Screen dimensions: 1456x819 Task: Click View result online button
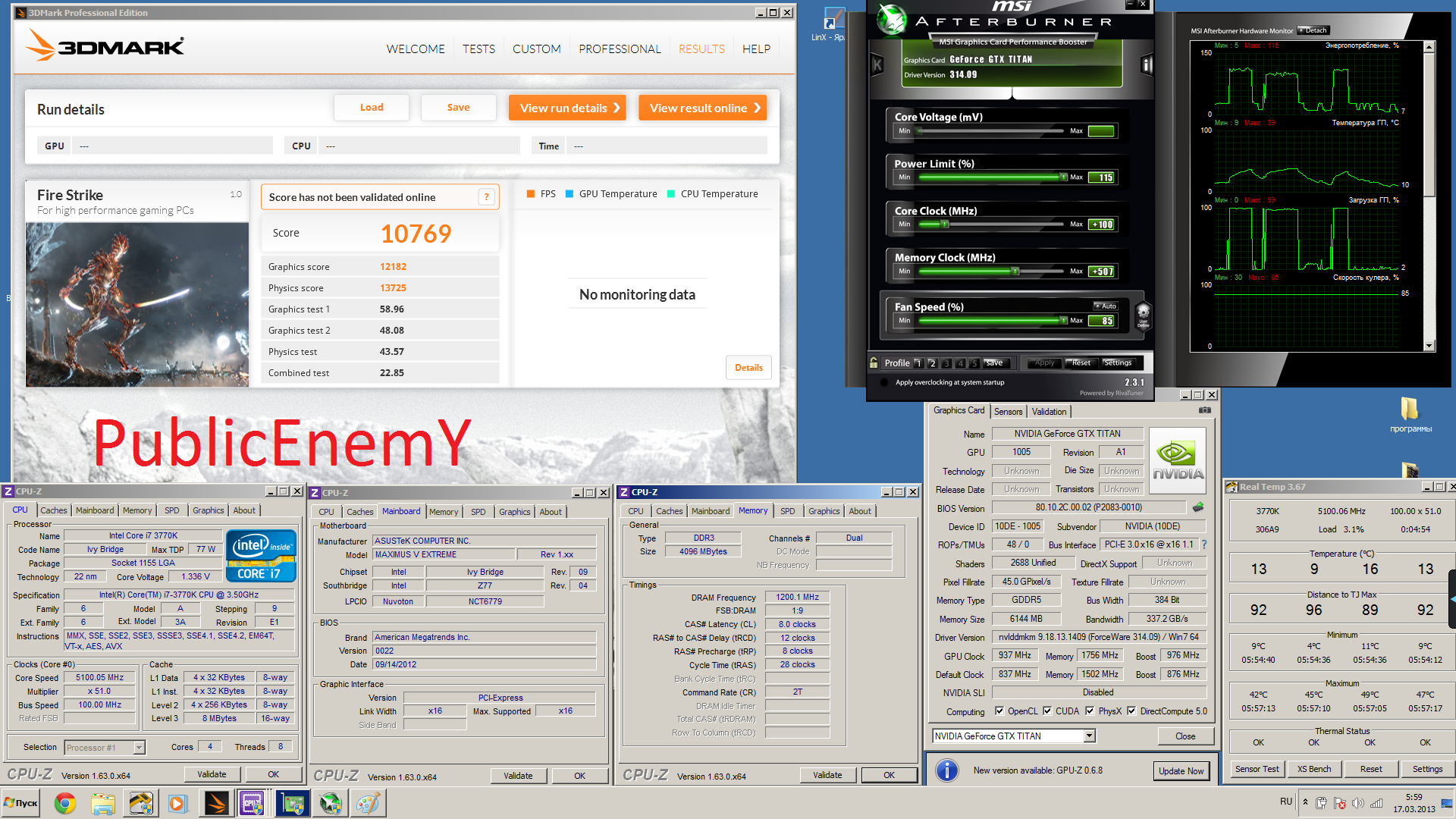click(704, 108)
